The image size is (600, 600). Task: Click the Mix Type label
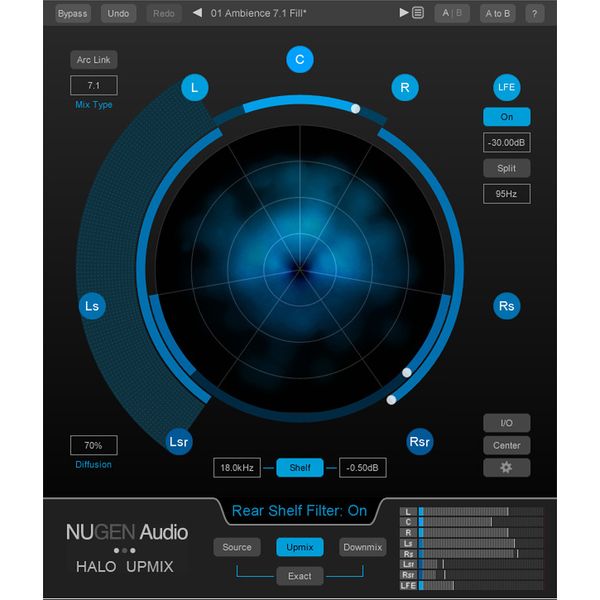[x=94, y=105]
